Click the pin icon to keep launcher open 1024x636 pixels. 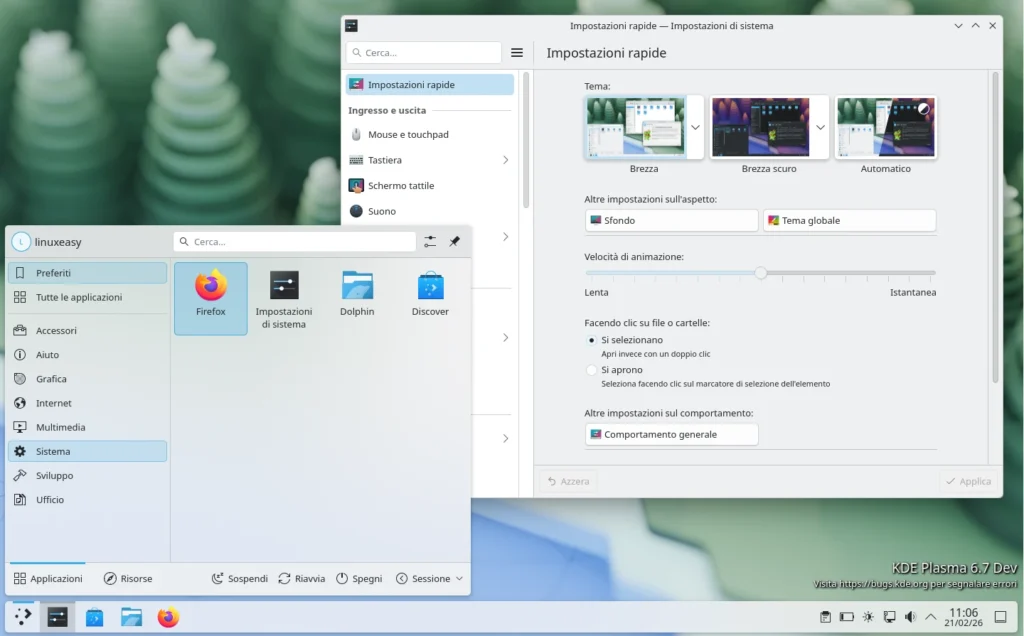click(455, 241)
